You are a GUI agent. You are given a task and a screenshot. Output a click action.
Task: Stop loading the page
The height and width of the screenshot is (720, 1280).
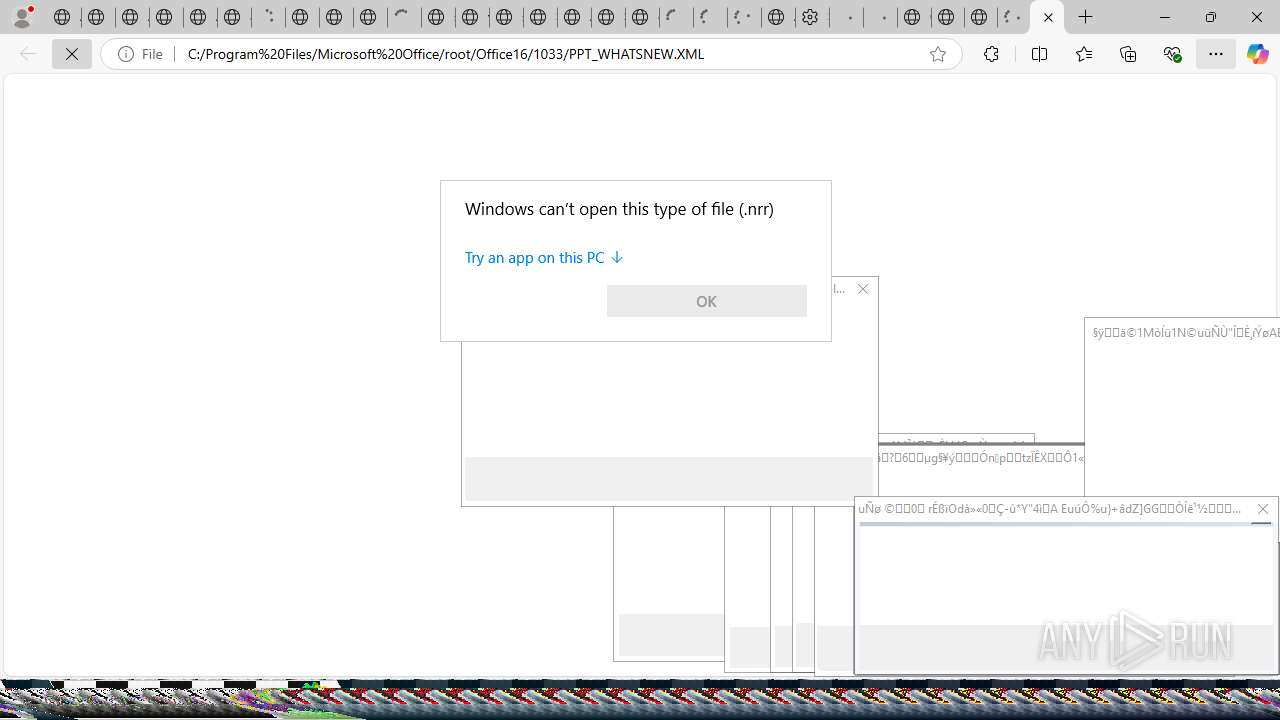point(72,54)
